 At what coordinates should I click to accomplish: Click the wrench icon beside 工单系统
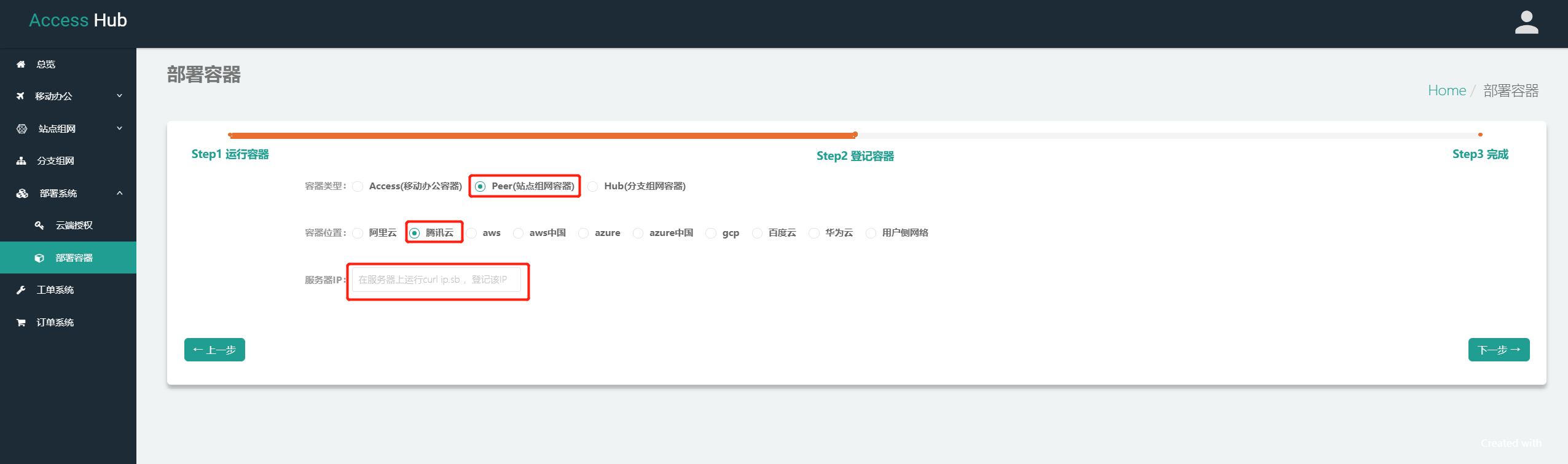(21, 289)
